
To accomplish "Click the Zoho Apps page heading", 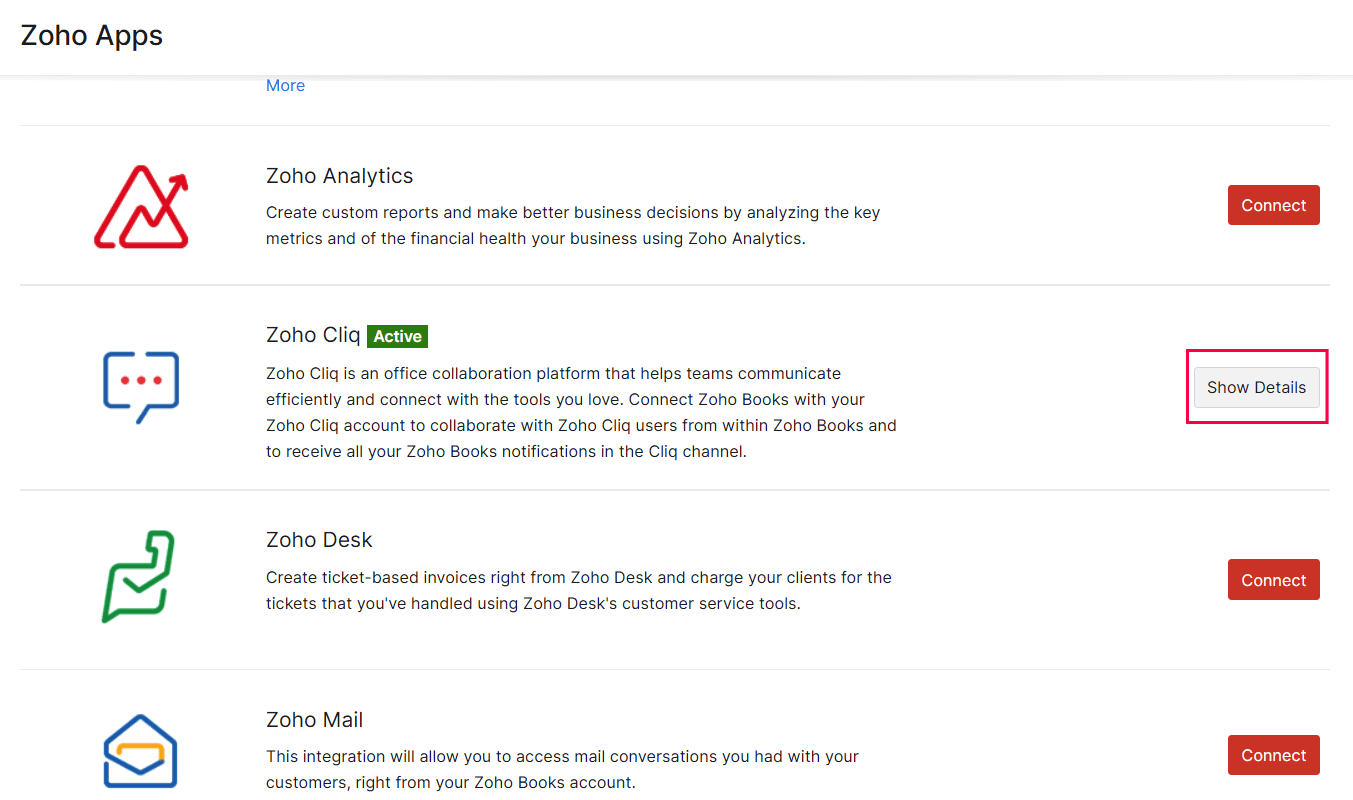I will 92,36.
